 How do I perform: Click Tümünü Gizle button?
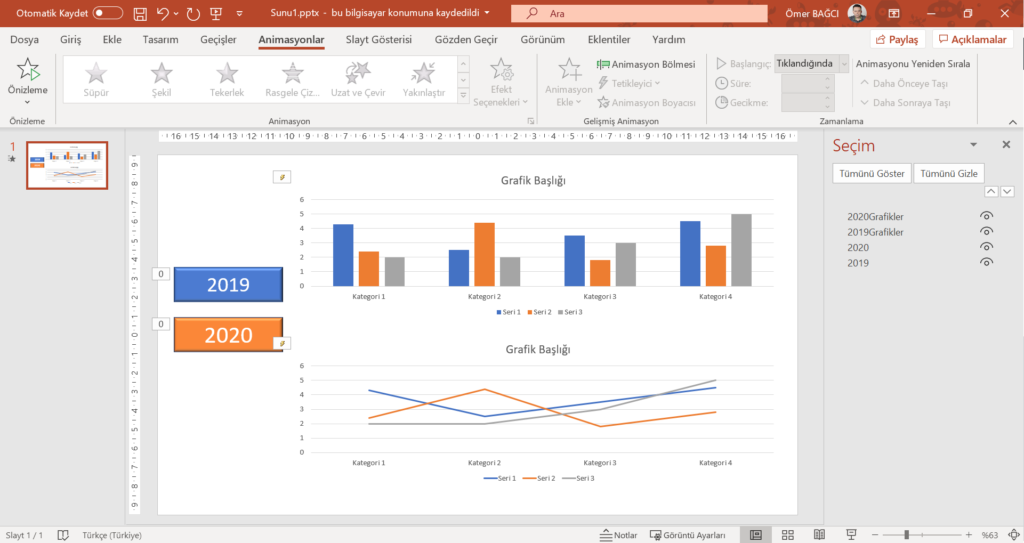(949, 173)
